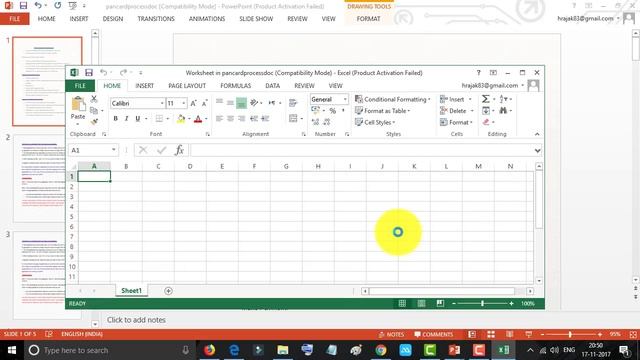Open the General number format dropdown
The height and width of the screenshot is (360, 640).
point(345,99)
